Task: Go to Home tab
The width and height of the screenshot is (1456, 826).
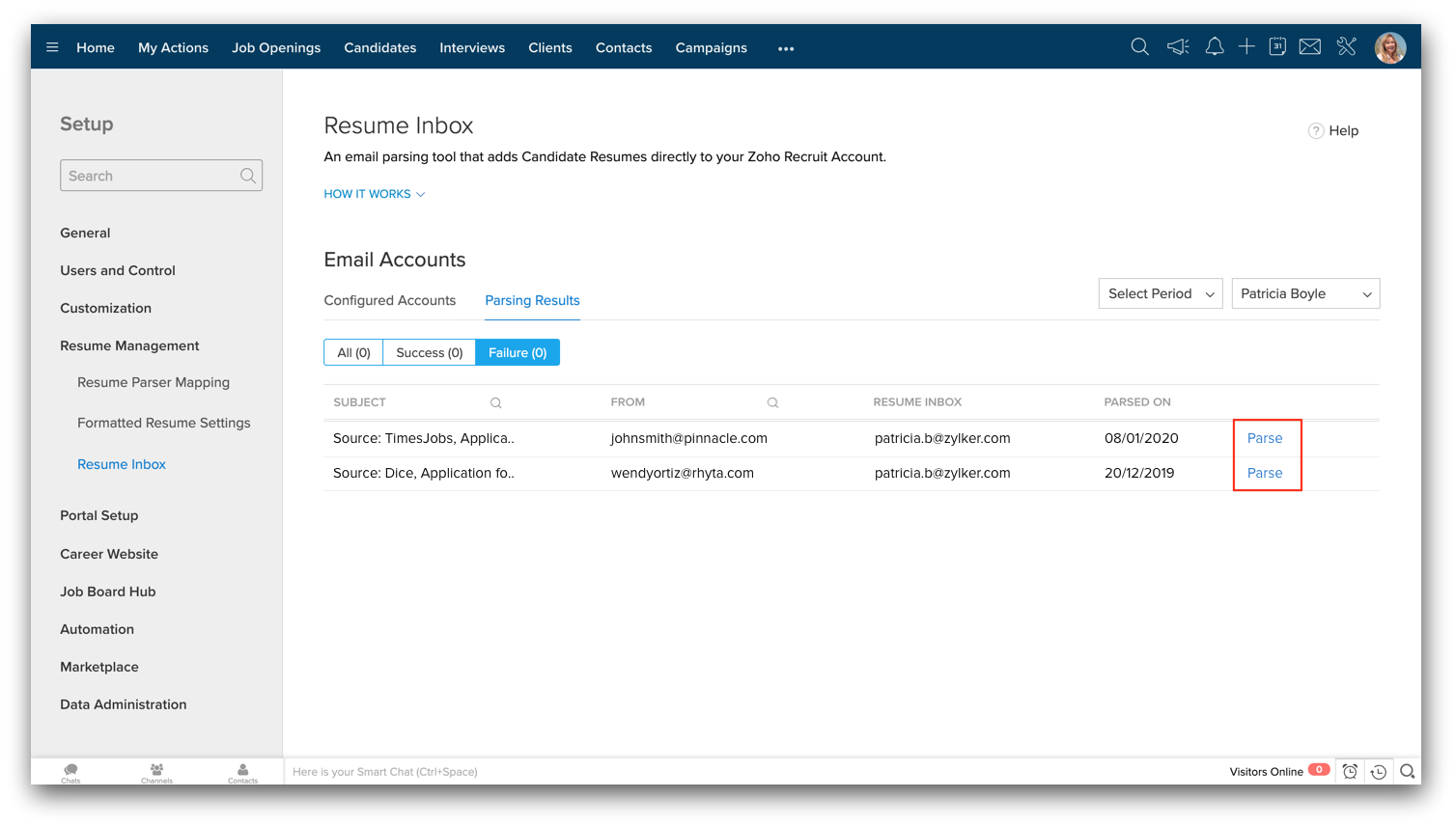Action: pyautogui.click(x=96, y=47)
